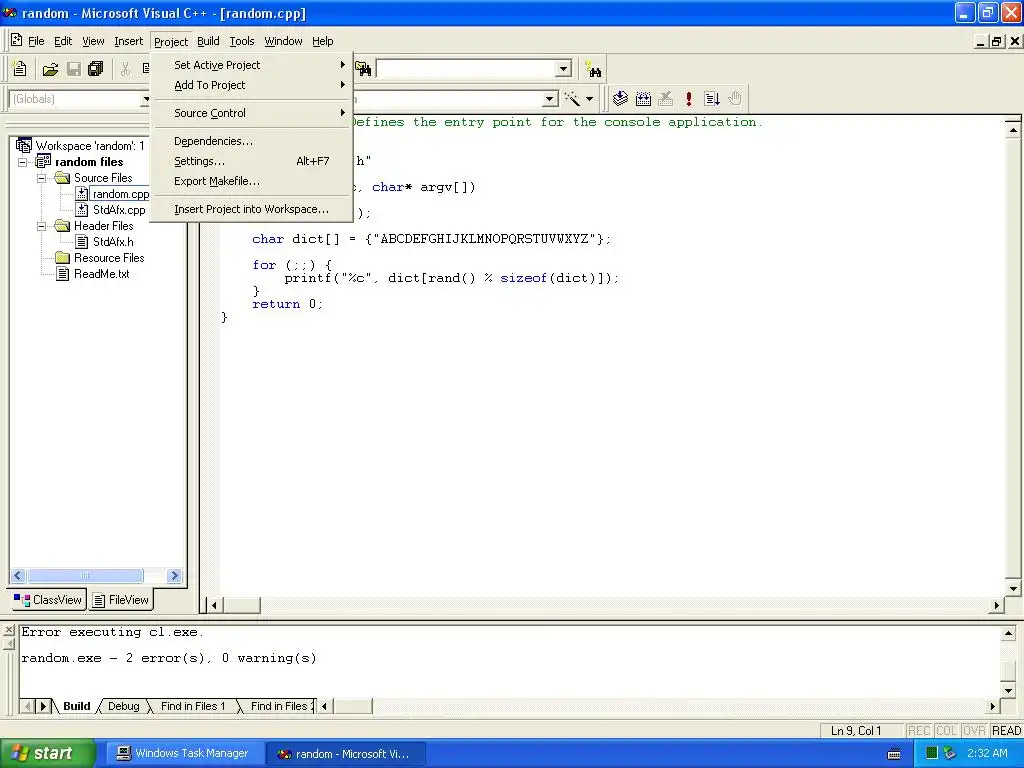Click the Stop Build icon
1024x768 pixels.
(665, 99)
